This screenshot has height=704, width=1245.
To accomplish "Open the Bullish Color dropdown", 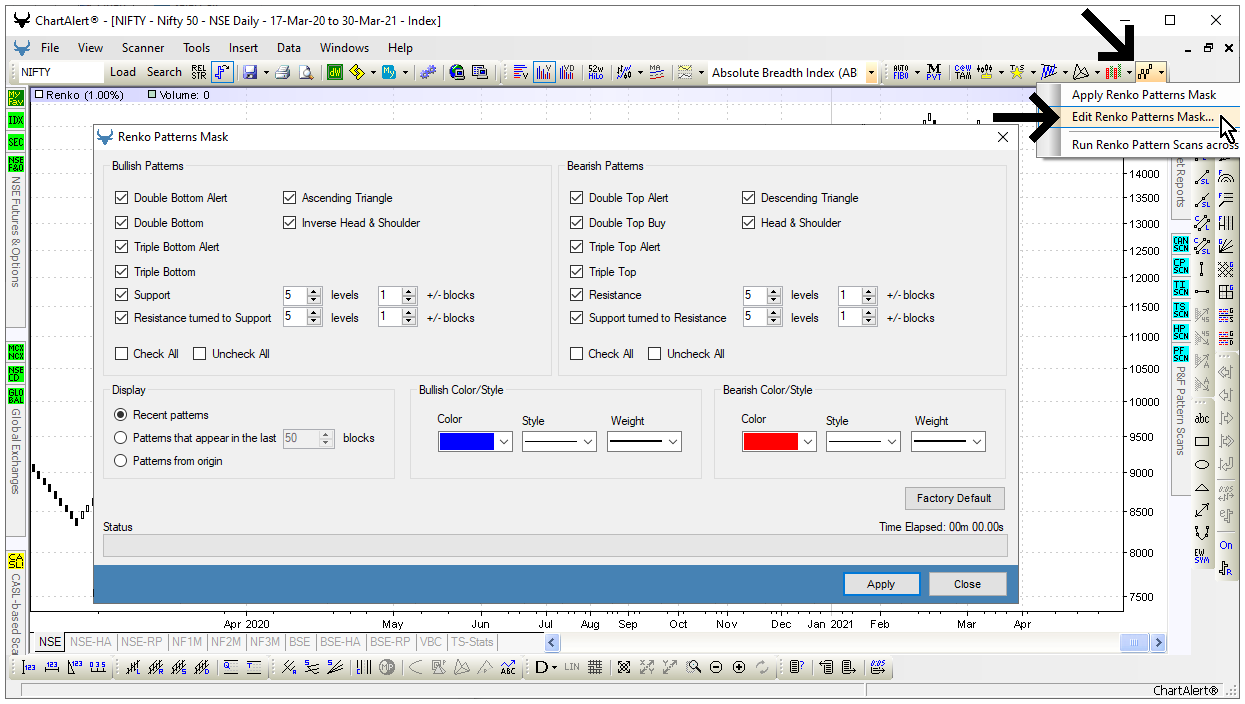I will click(504, 441).
